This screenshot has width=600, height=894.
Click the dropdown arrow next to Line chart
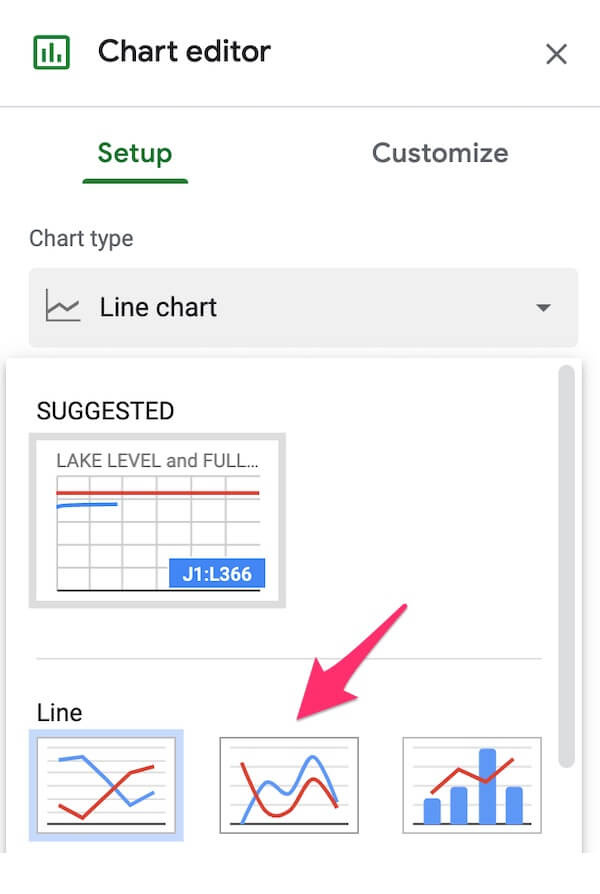[x=545, y=307]
